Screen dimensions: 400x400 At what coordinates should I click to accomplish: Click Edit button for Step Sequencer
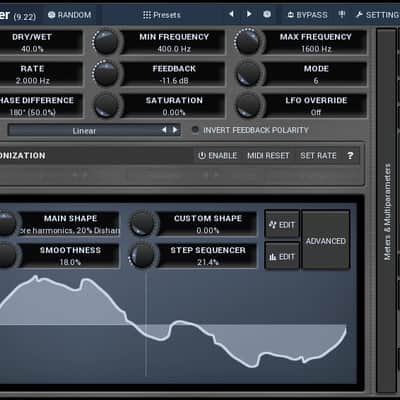(282, 257)
